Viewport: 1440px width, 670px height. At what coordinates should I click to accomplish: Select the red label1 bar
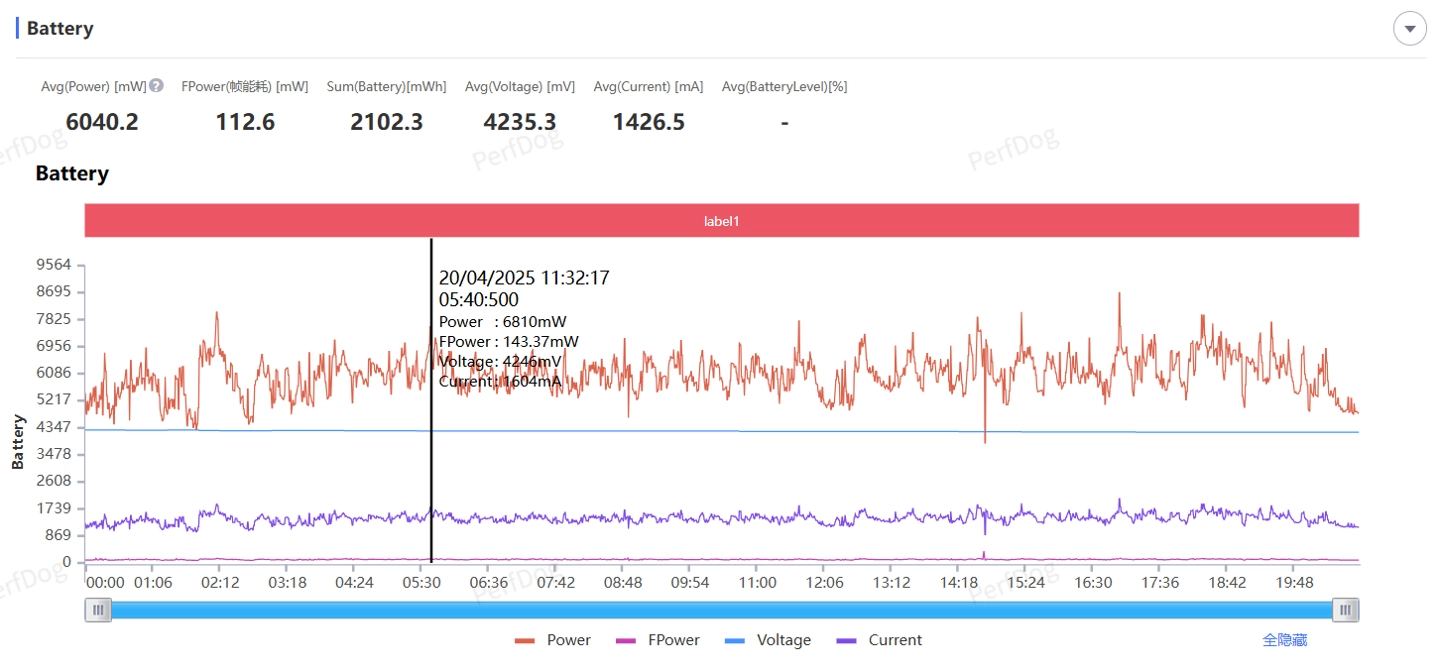[721, 221]
